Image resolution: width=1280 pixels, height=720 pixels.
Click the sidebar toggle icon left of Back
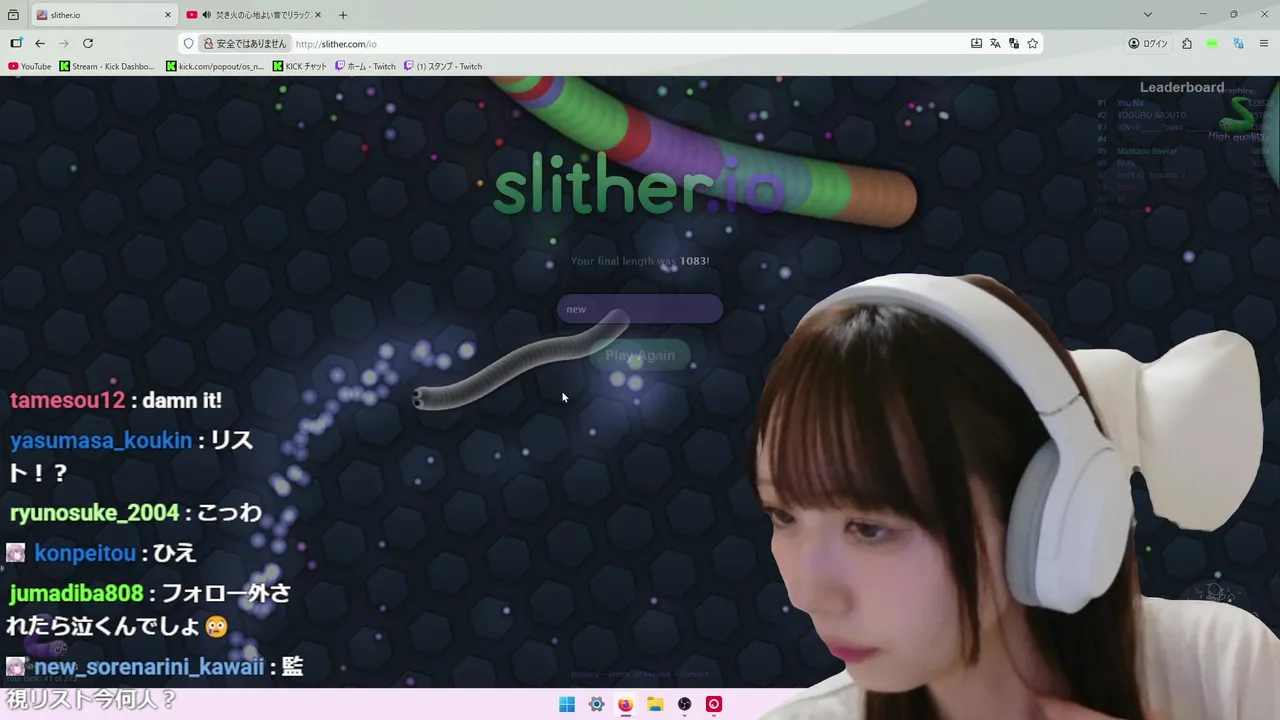[16, 43]
